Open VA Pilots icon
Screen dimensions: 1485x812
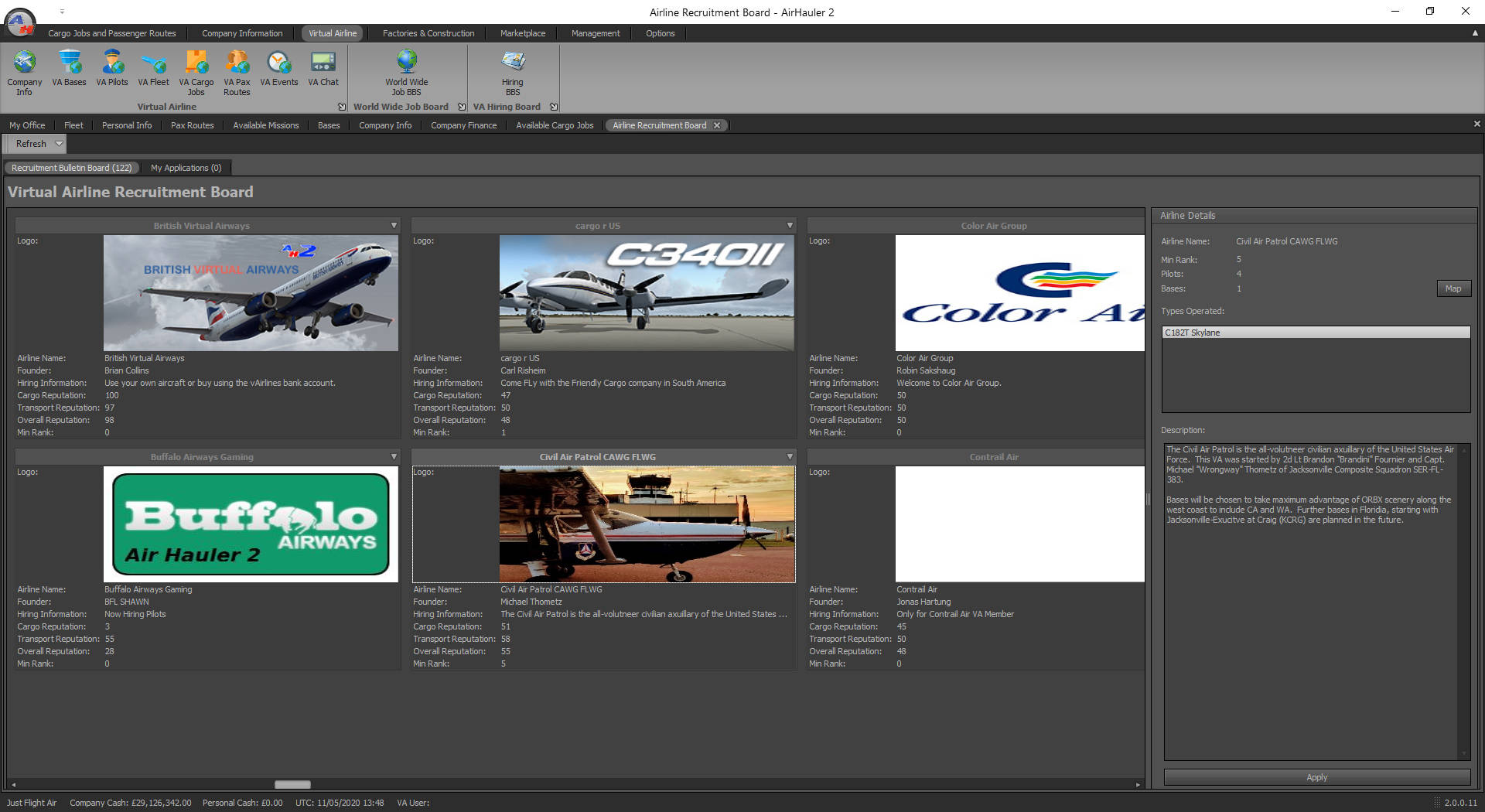pyautogui.click(x=112, y=69)
